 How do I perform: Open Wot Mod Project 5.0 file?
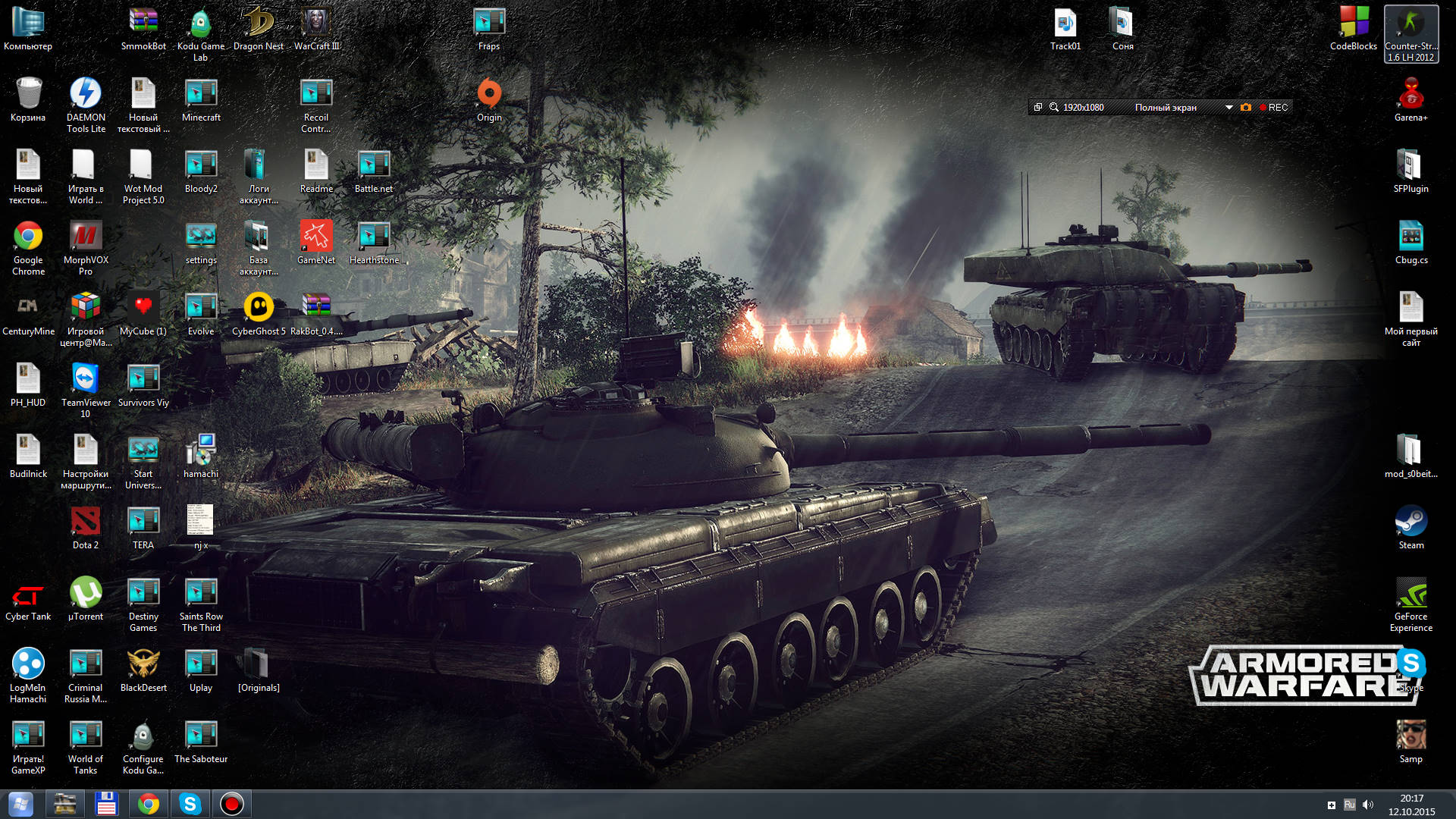pos(143,176)
